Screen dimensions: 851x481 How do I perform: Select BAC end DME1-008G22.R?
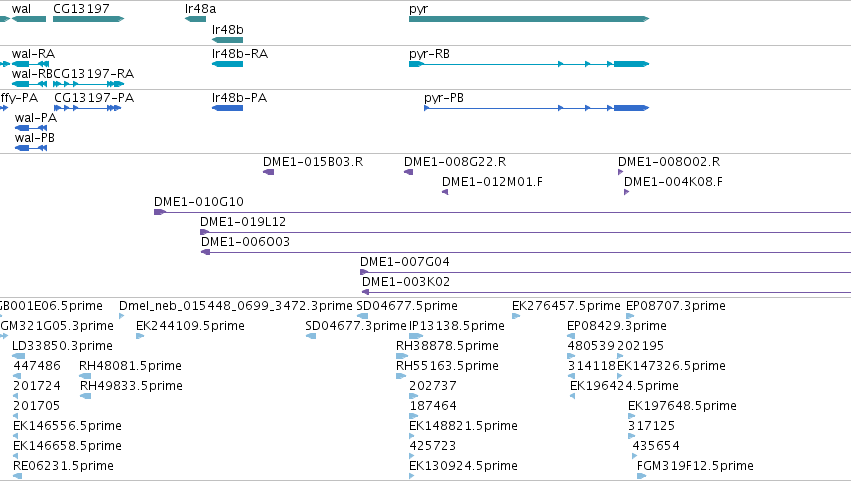(408, 172)
